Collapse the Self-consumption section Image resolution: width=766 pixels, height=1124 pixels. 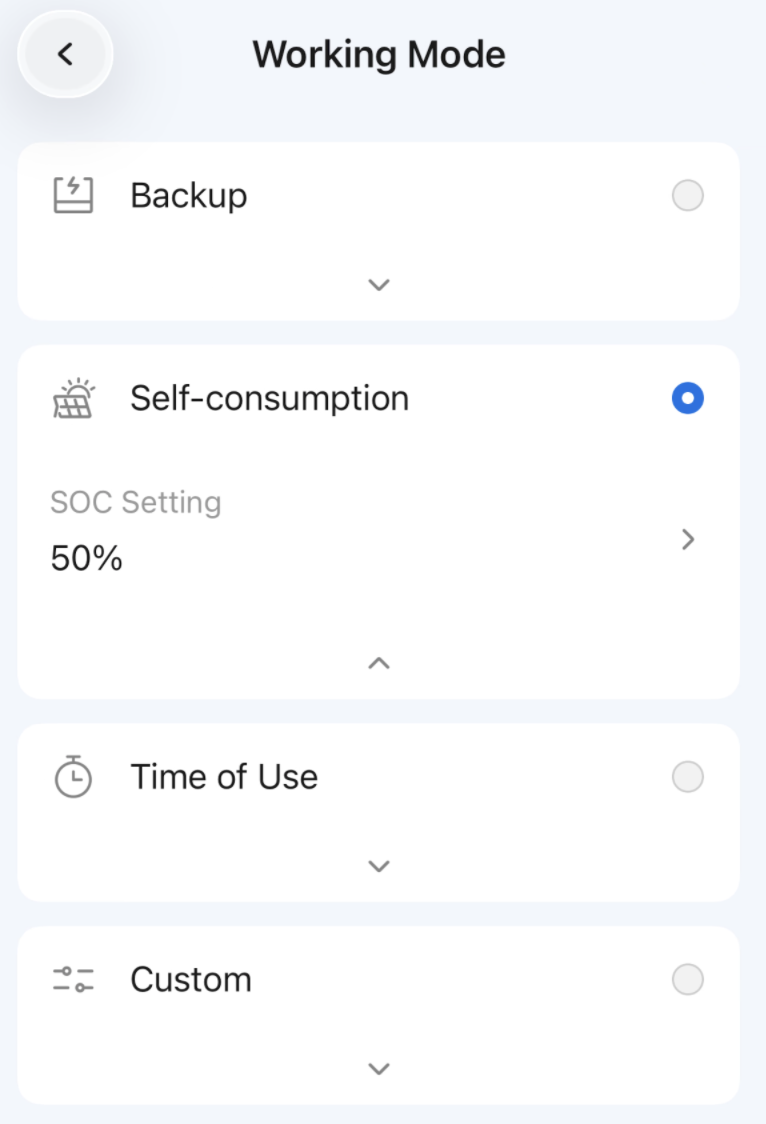[378, 662]
